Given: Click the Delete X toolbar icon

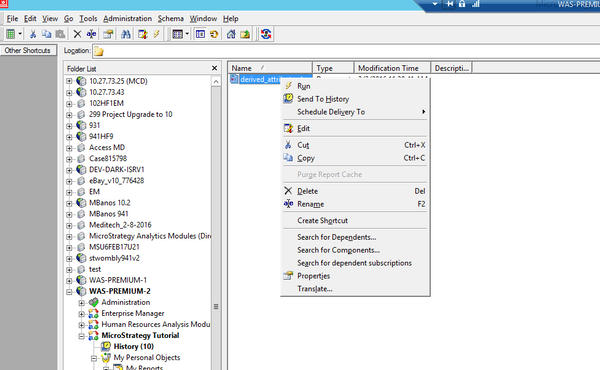Looking at the screenshot, I should coord(77,34).
